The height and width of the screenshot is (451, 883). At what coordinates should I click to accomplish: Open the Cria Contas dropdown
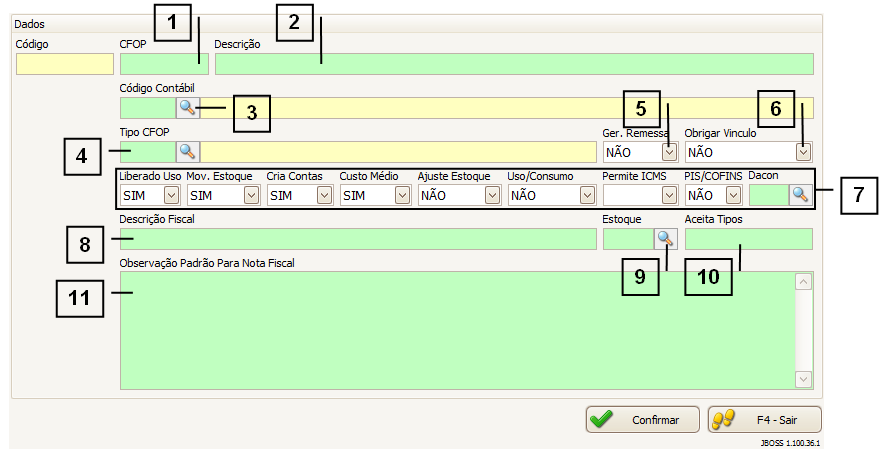click(x=324, y=195)
